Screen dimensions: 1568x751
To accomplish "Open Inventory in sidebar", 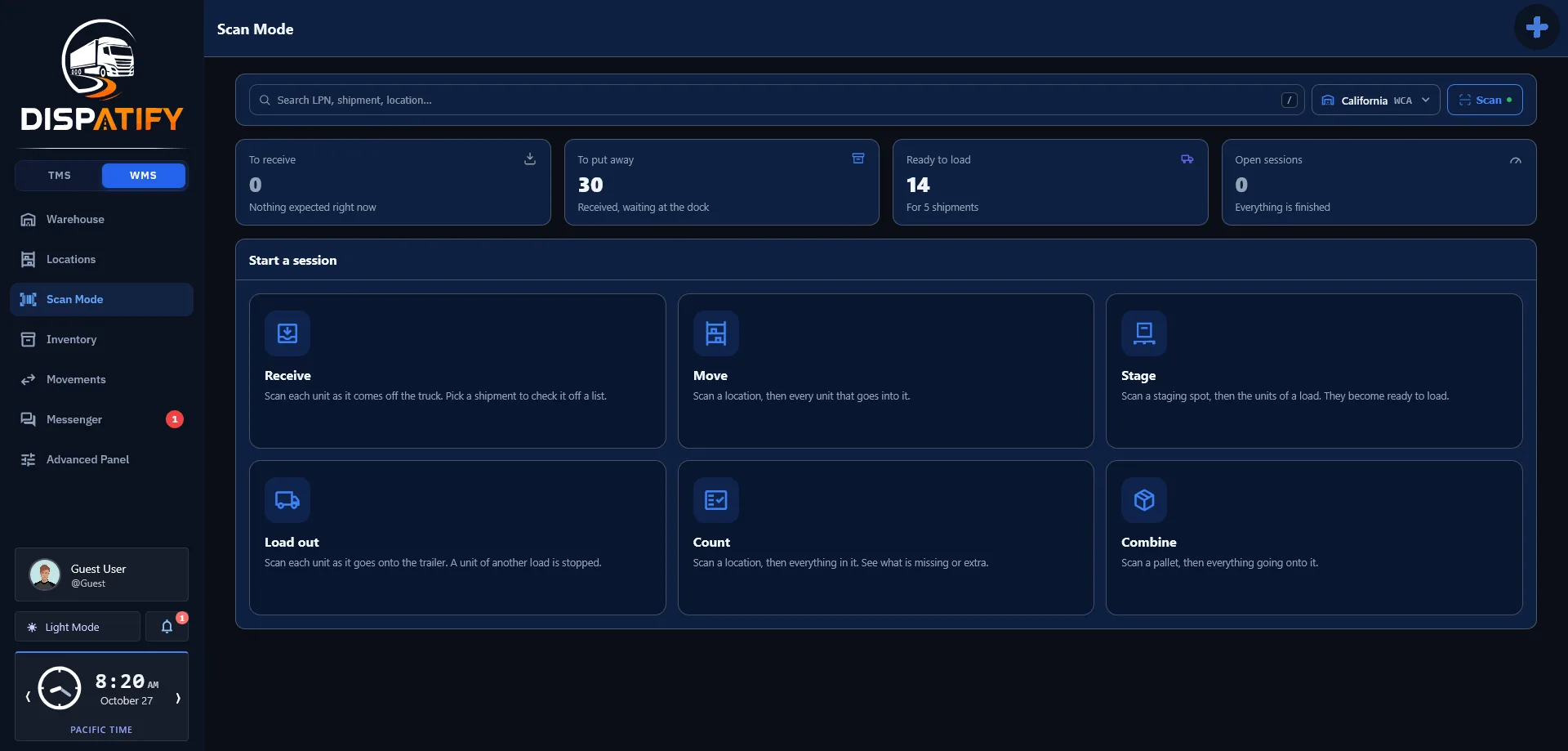I will 101,339.
